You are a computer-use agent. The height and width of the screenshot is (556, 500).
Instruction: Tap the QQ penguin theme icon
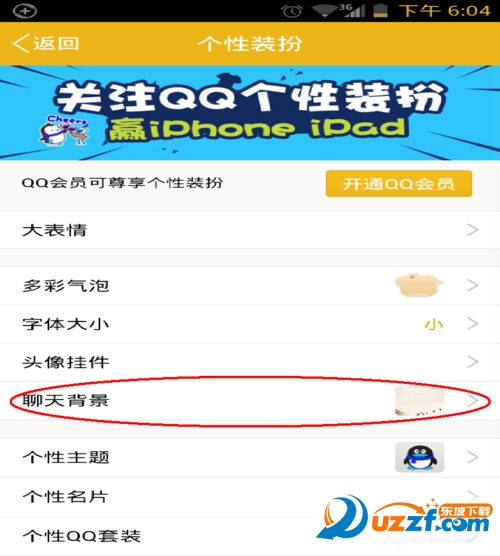(420, 457)
